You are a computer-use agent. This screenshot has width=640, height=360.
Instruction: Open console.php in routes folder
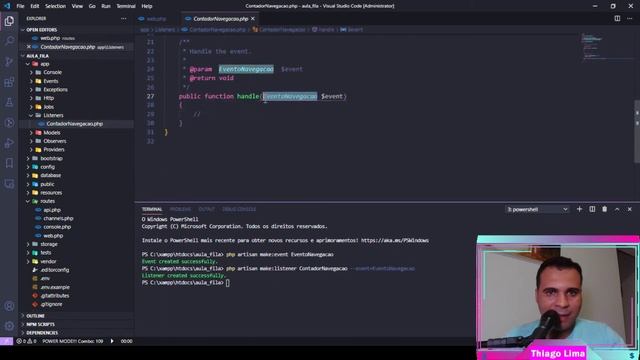click(57, 227)
